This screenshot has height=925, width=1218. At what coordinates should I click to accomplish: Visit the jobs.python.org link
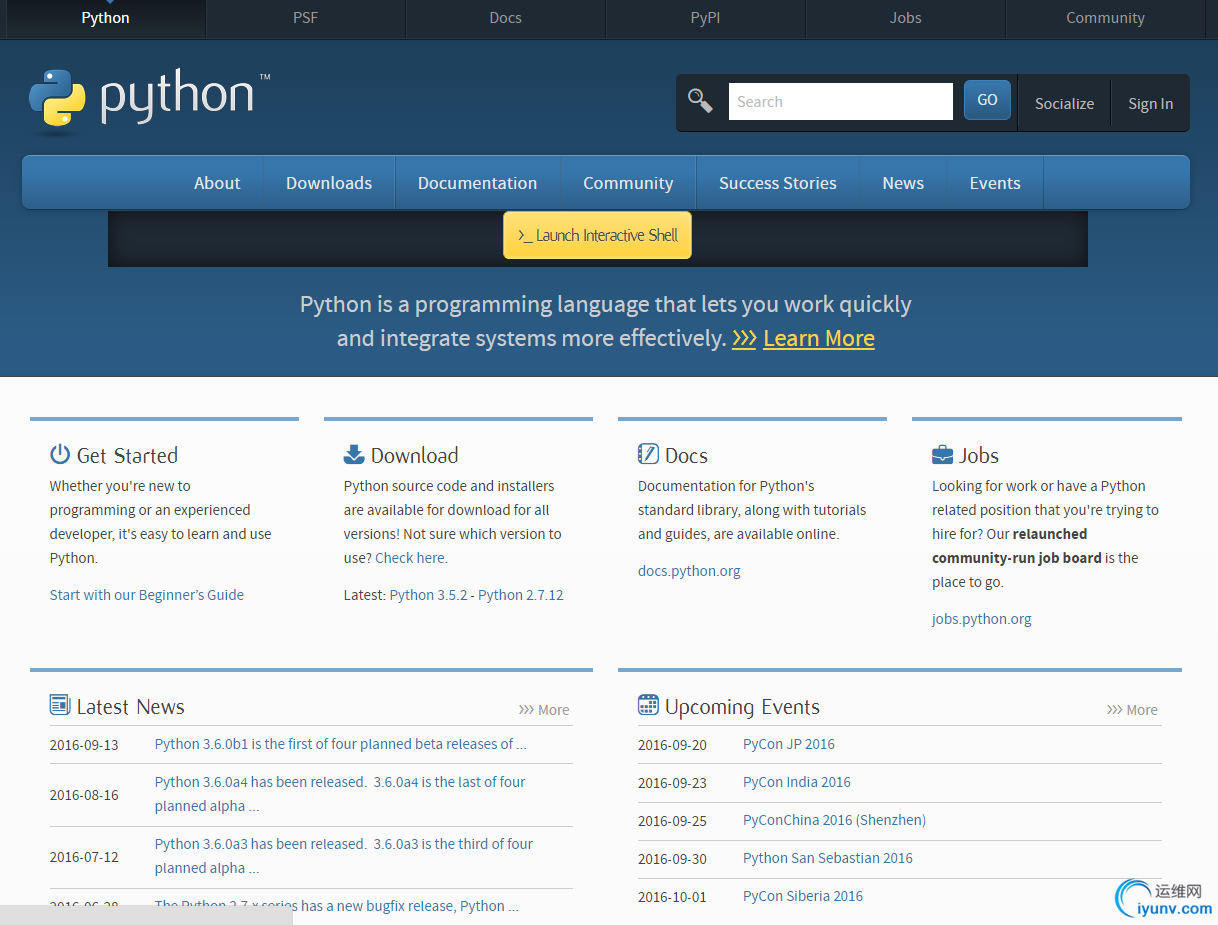click(981, 619)
